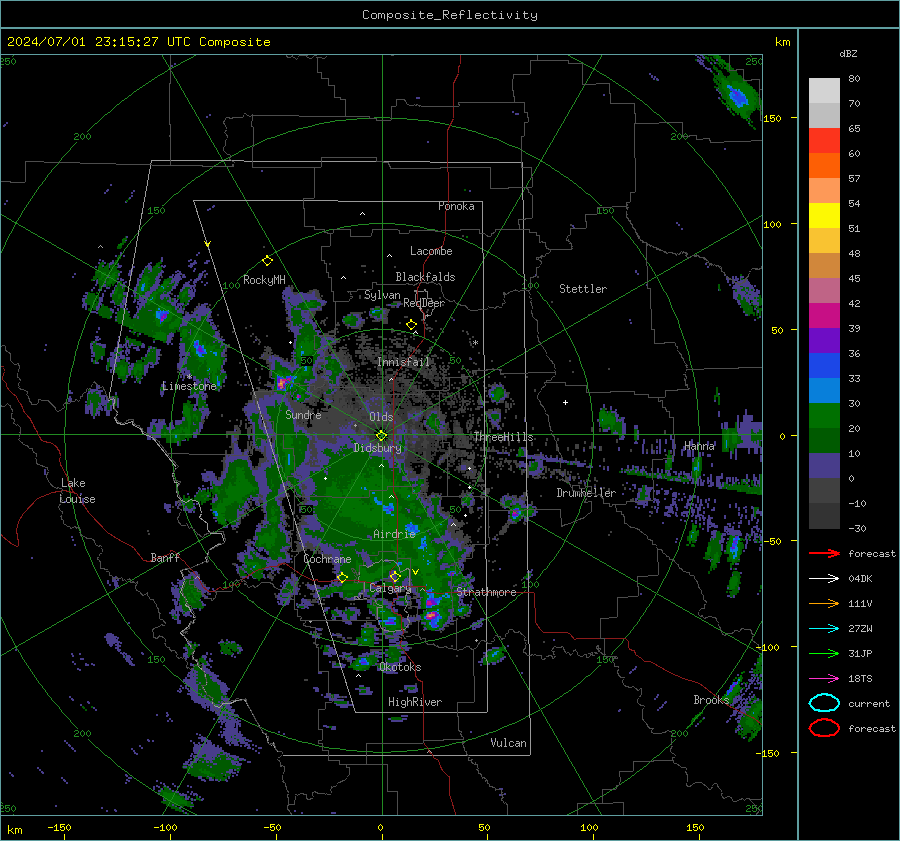Click the red forecast ellipse legend icon
The width and height of the screenshot is (900, 841).
click(x=824, y=728)
